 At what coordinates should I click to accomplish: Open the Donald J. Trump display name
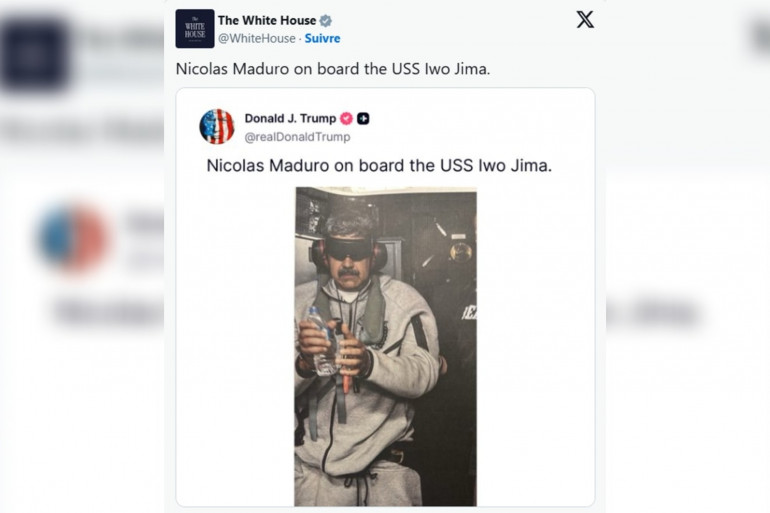click(290, 118)
